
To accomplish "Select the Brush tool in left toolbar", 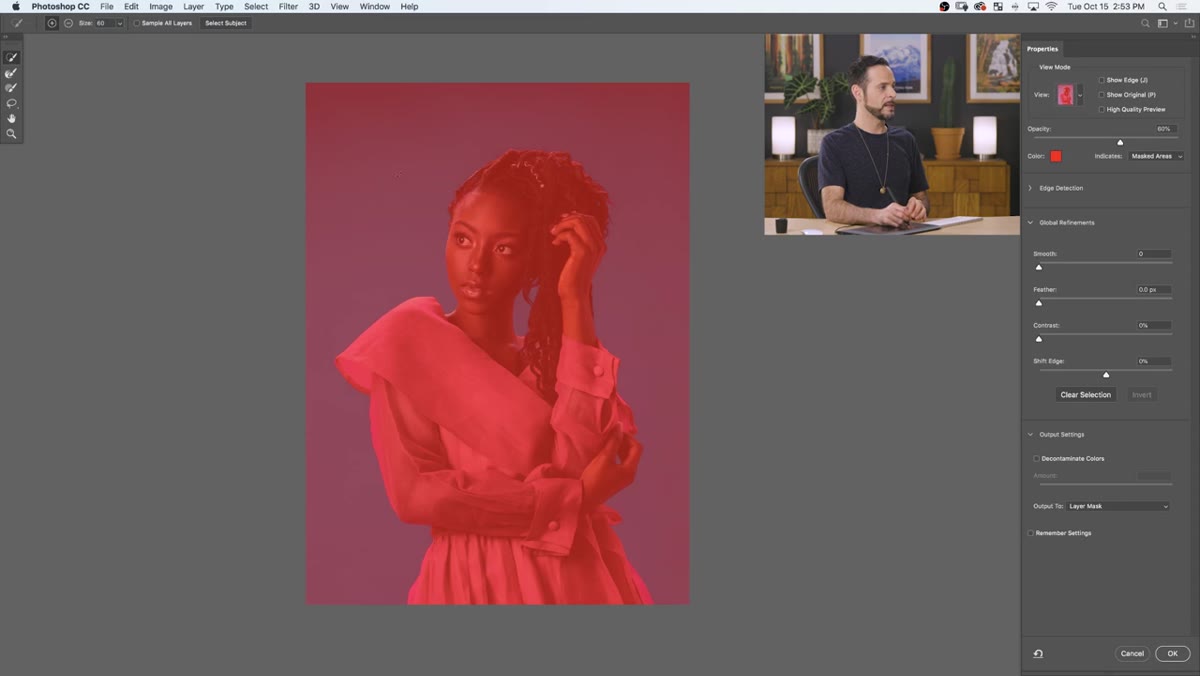I will click(11, 88).
